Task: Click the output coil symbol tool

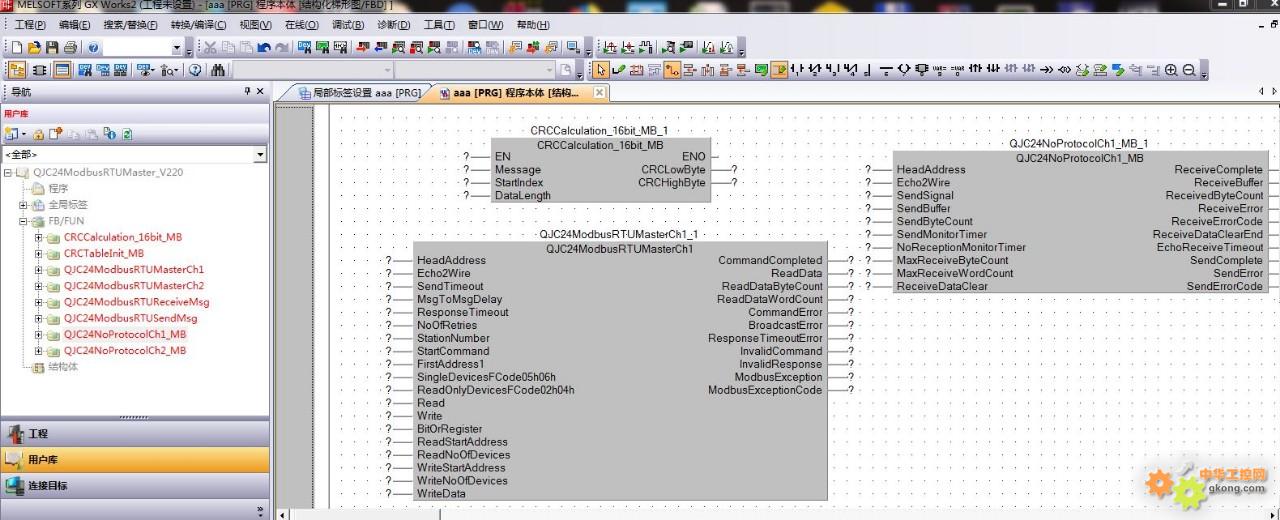Action: pyautogui.click(x=905, y=70)
